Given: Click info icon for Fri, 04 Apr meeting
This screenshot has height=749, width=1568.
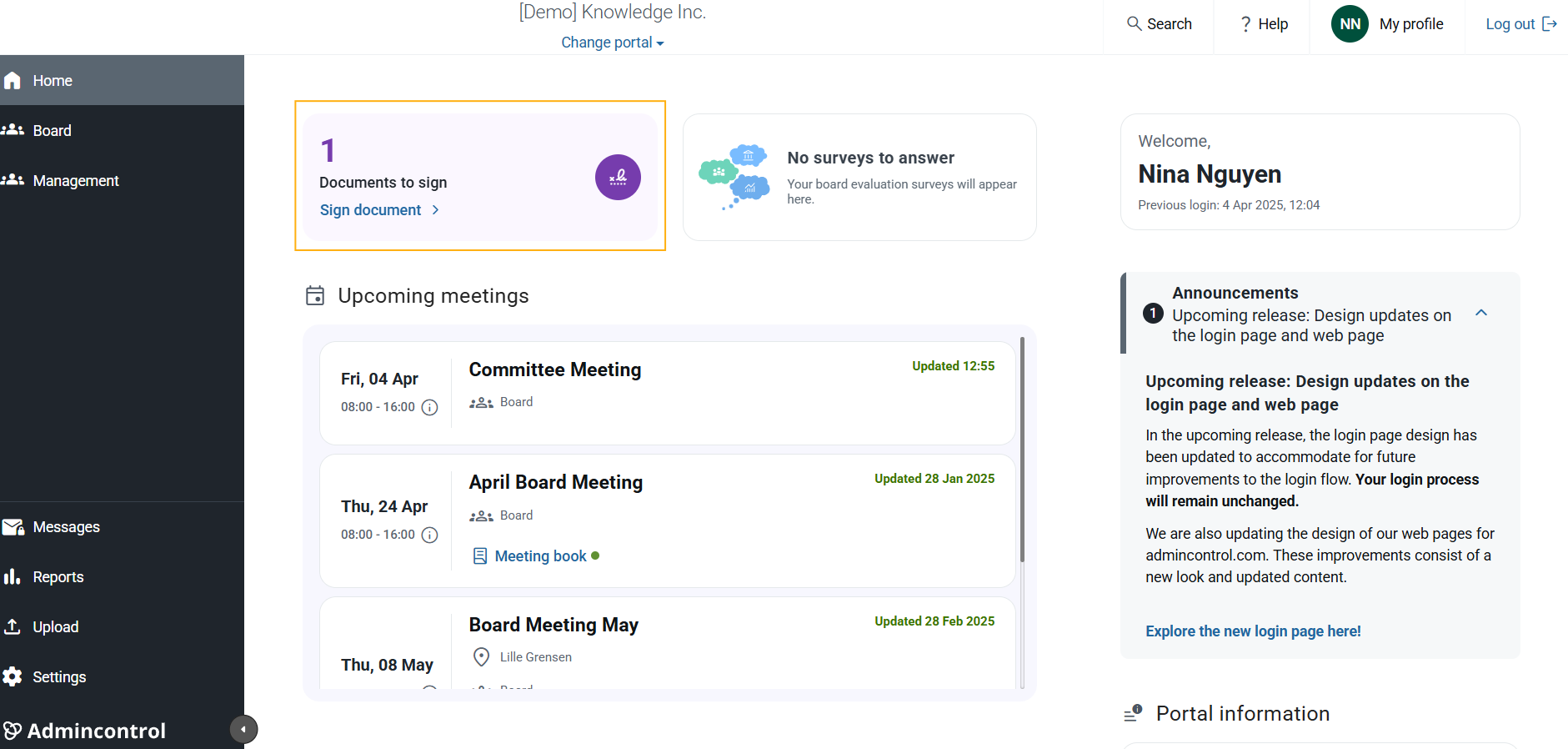Looking at the screenshot, I should pyautogui.click(x=429, y=407).
